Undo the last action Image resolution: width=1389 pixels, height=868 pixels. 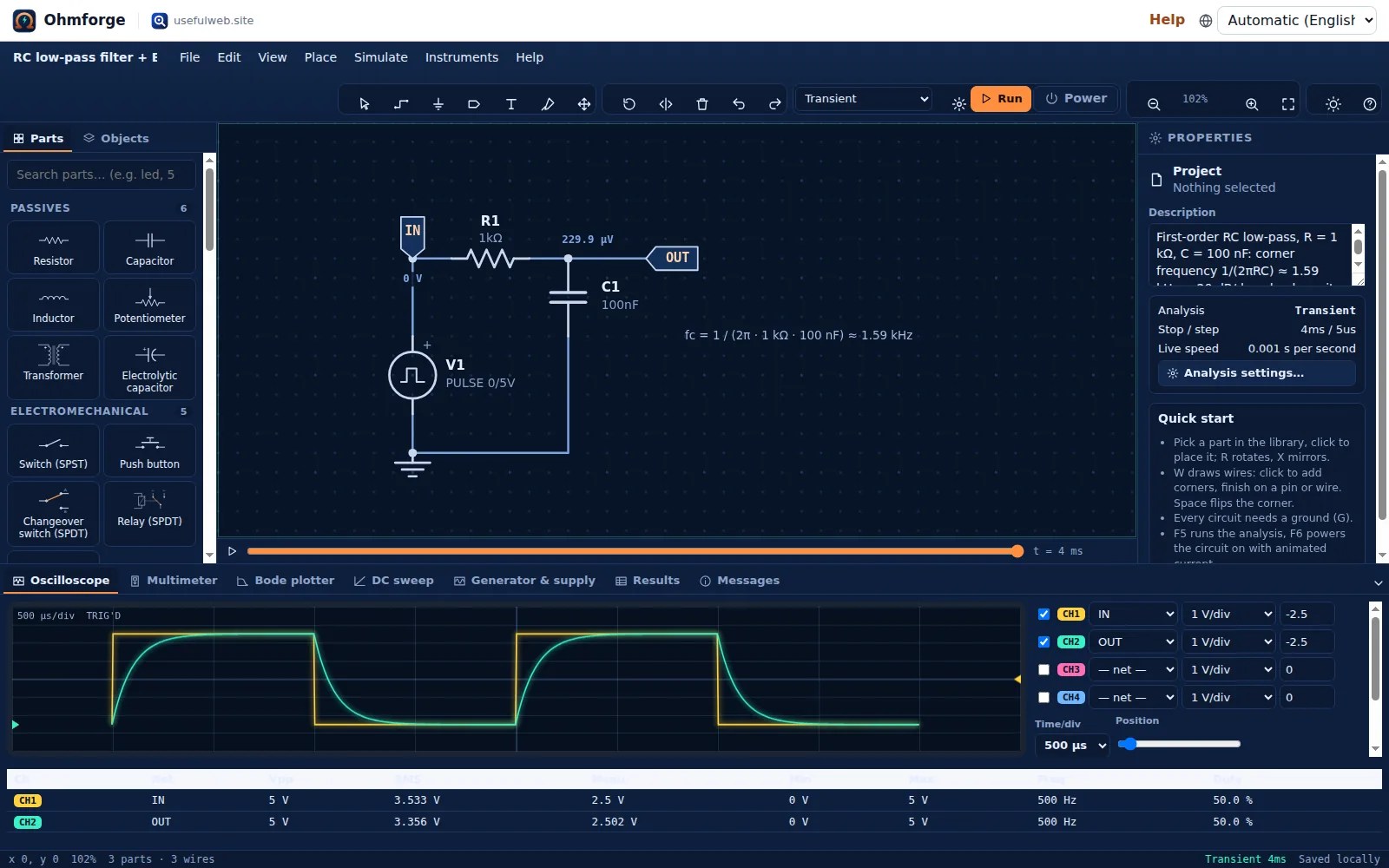[739, 104]
